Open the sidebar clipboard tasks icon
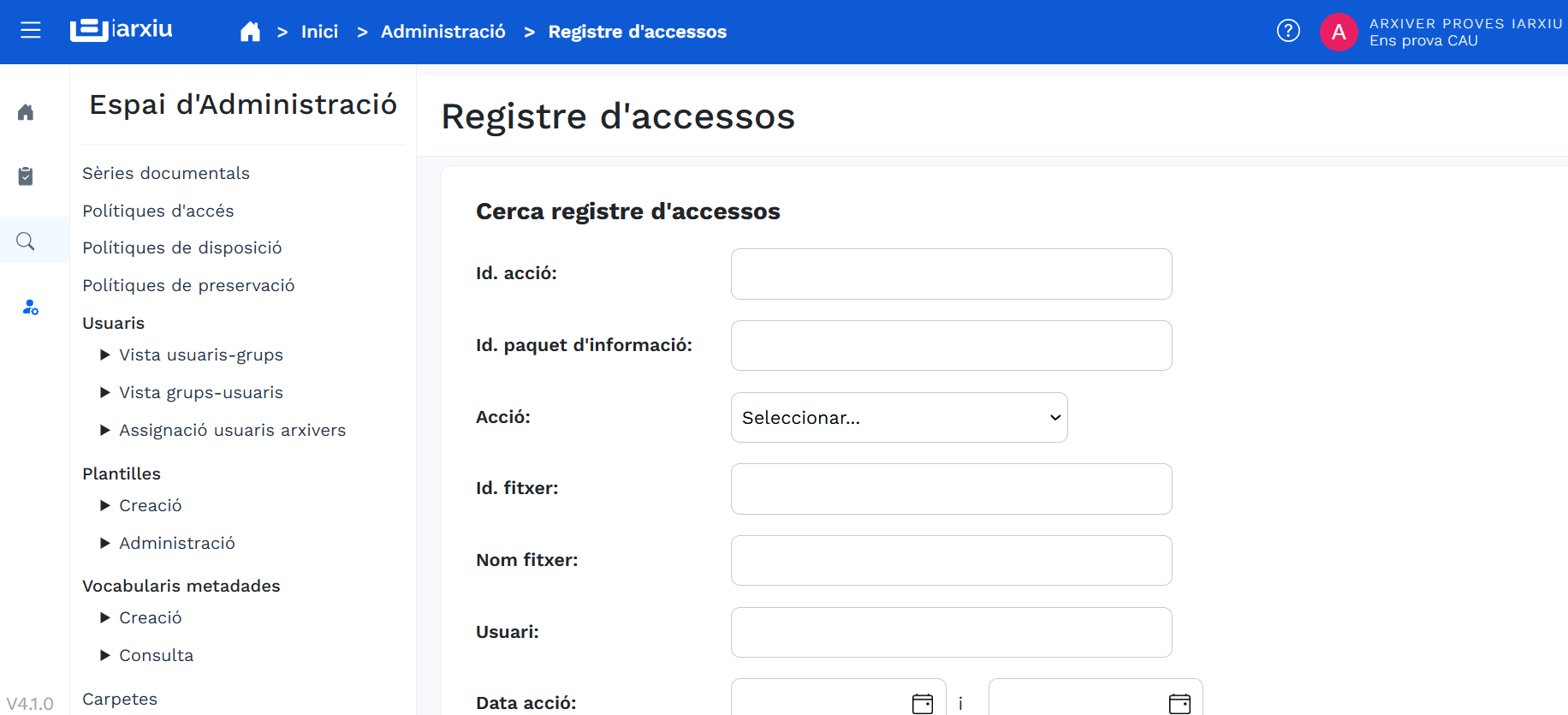1568x715 pixels. 26,176
